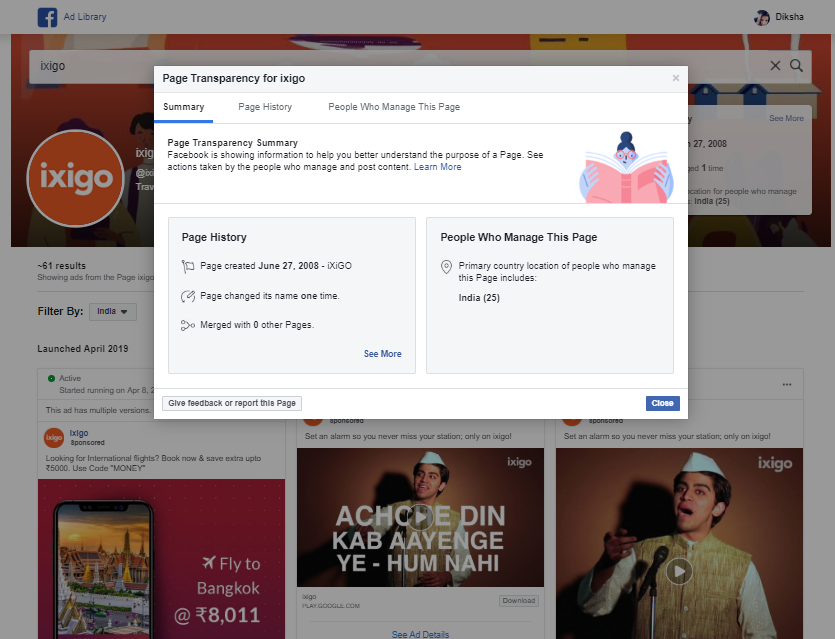Open See Ad Details link
Viewport: 835px width, 639px height.
[x=420, y=634]
